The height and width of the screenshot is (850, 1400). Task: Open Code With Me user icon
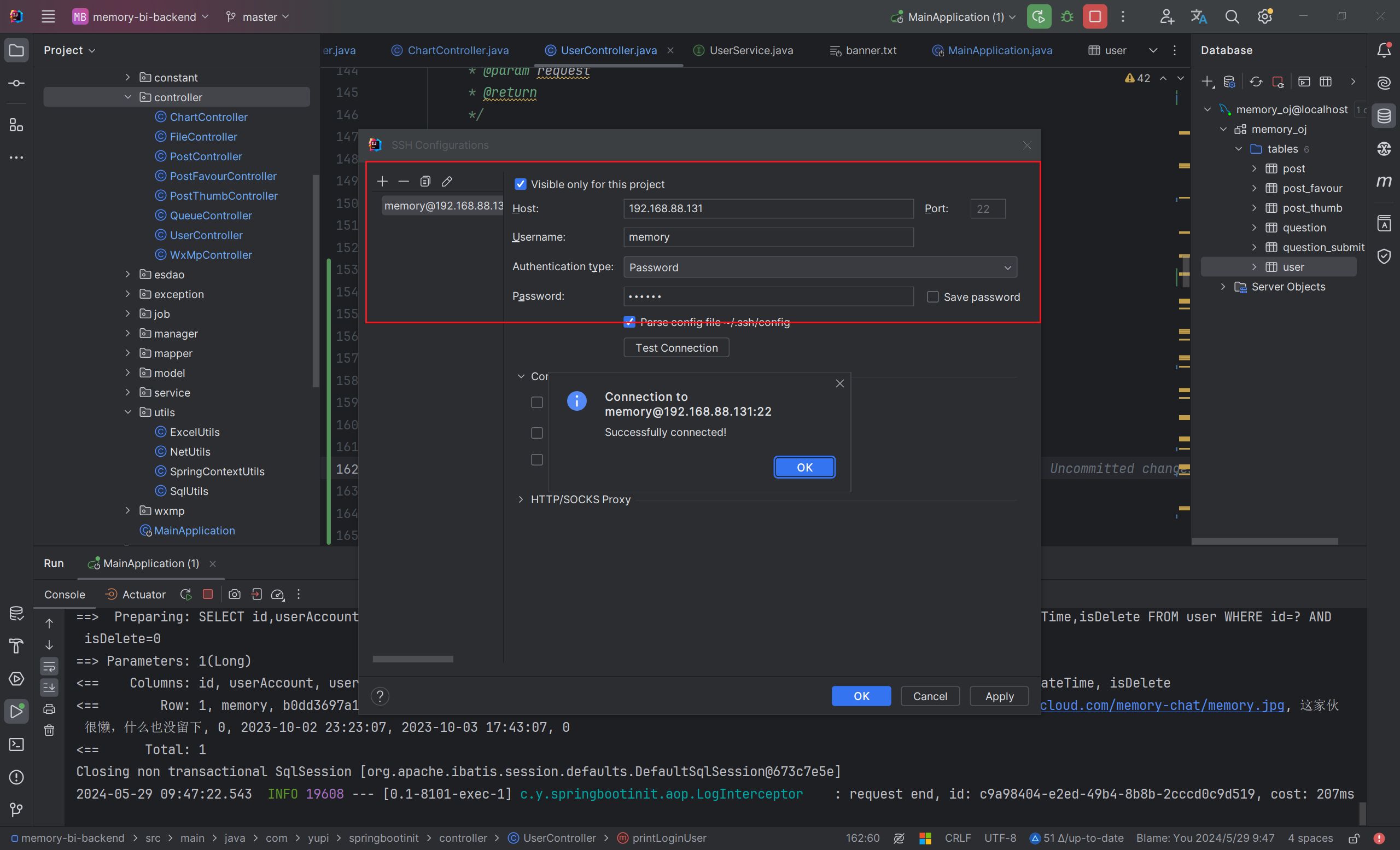pyautogui.click(x=1166, y=16)
